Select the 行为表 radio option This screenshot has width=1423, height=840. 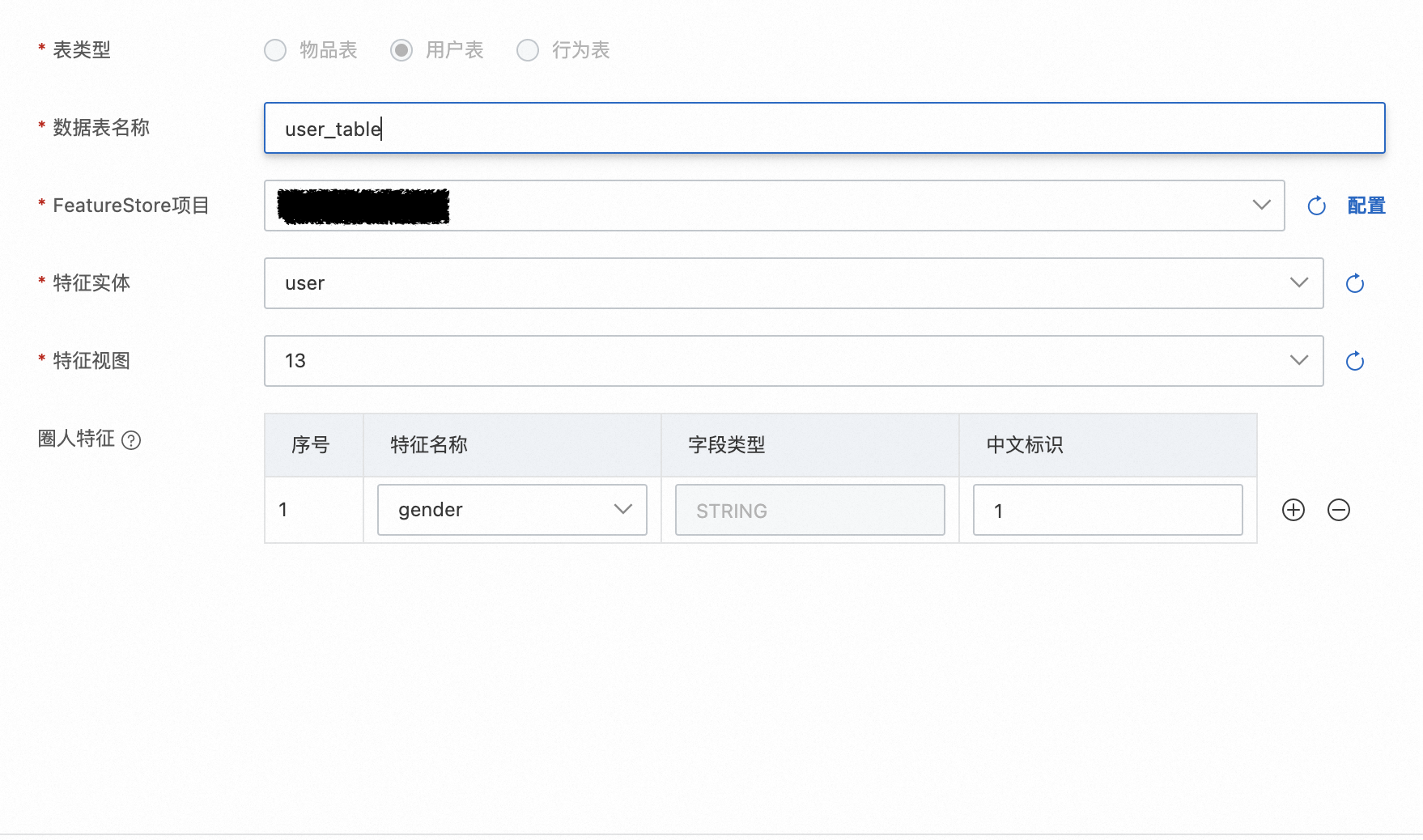point(528,50)
